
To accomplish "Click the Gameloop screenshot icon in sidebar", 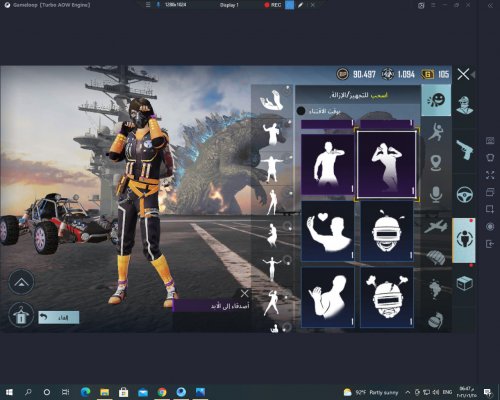I will tap(490, 140).
